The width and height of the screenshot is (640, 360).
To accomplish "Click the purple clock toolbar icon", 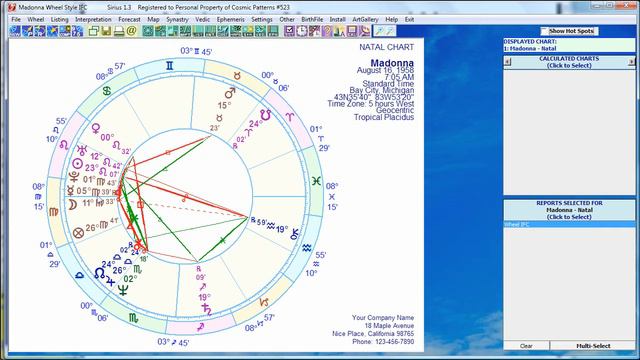I will click(x=302, y=31).
